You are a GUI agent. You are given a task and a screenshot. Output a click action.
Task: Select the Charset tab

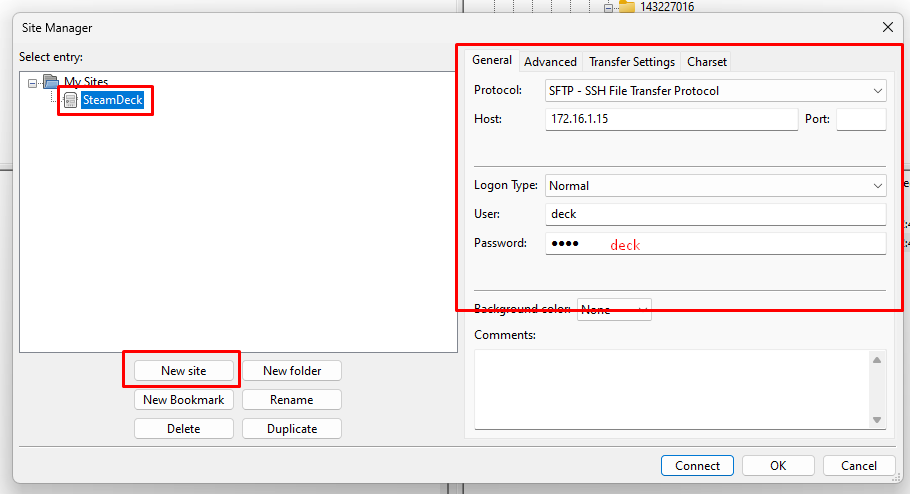707,62
